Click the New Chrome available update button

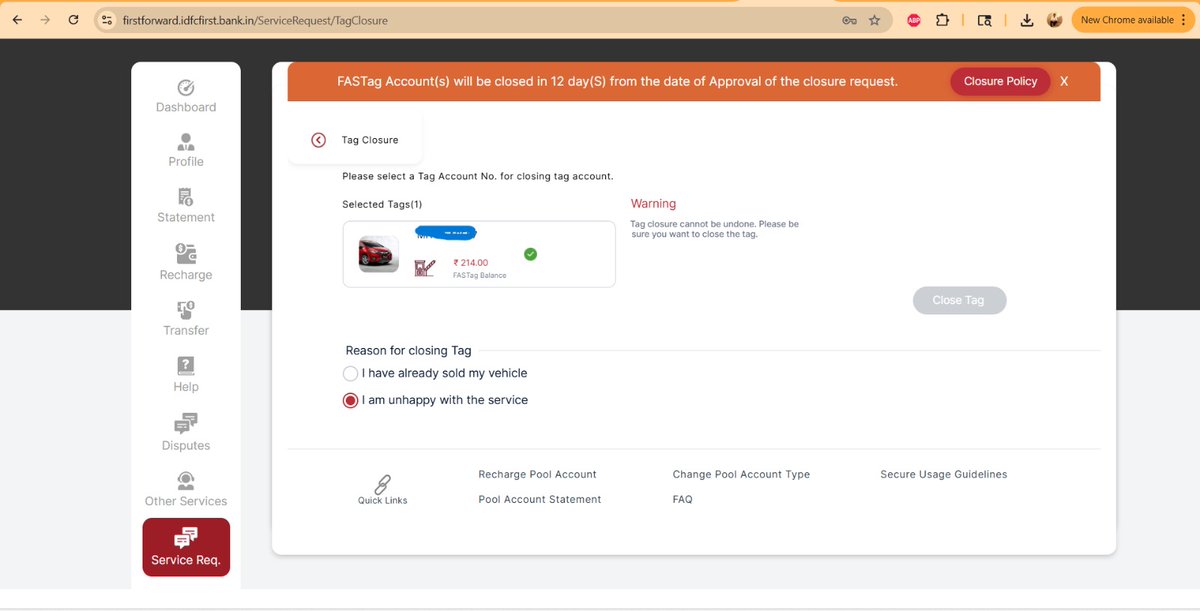pos(1133,20)
